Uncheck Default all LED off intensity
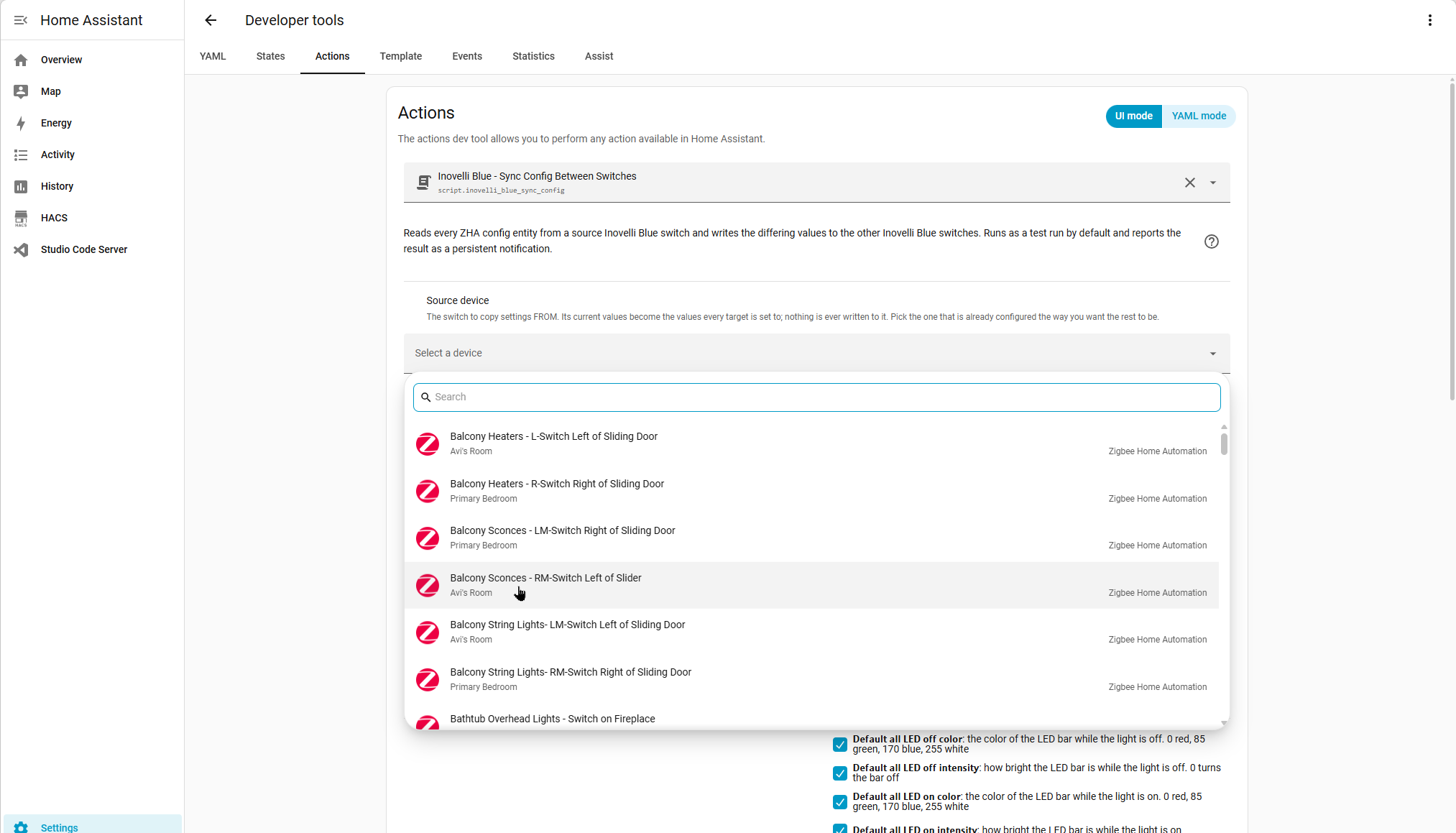Image resolution: width=1456 pixels, height=833 pixels. pyautogui.click(x=840, y=773)
